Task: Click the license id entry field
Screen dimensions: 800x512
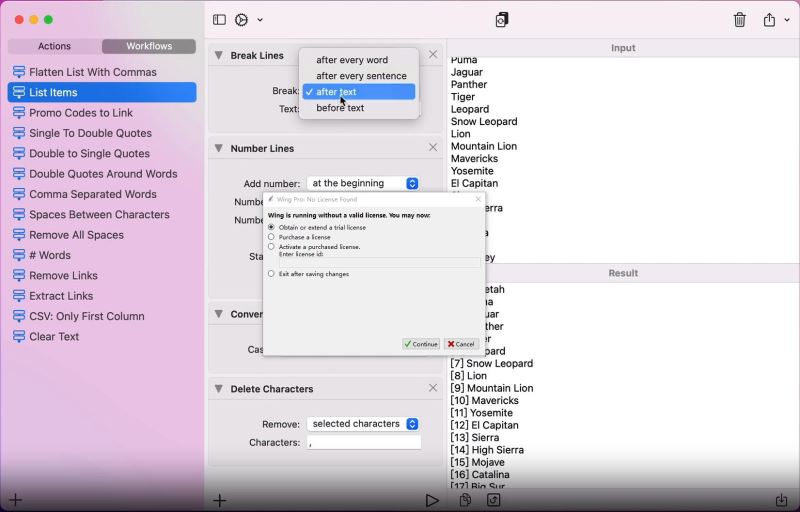Action: point(380,263)
